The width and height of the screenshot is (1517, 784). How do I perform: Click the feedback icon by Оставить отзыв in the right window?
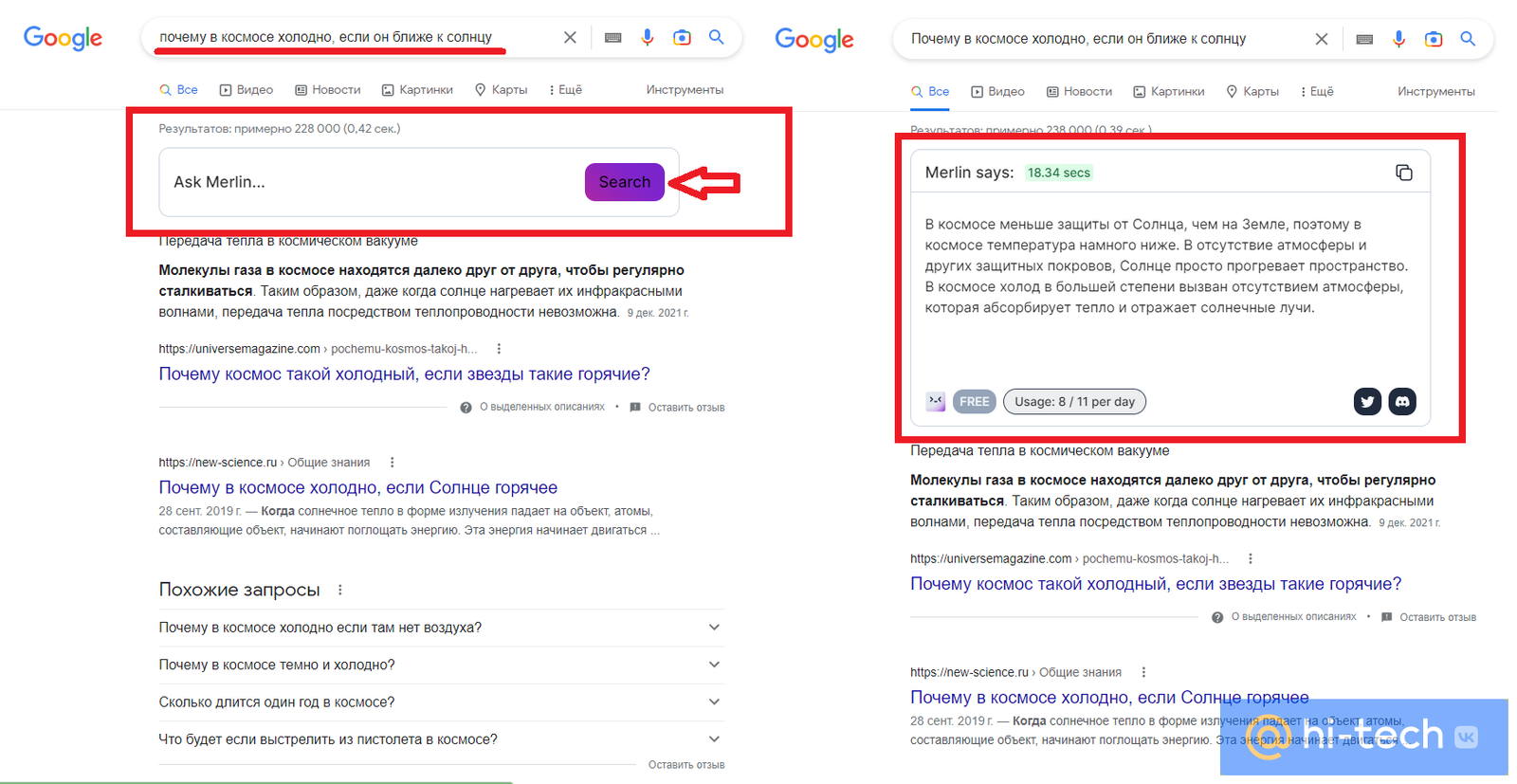coord(1387,617)
